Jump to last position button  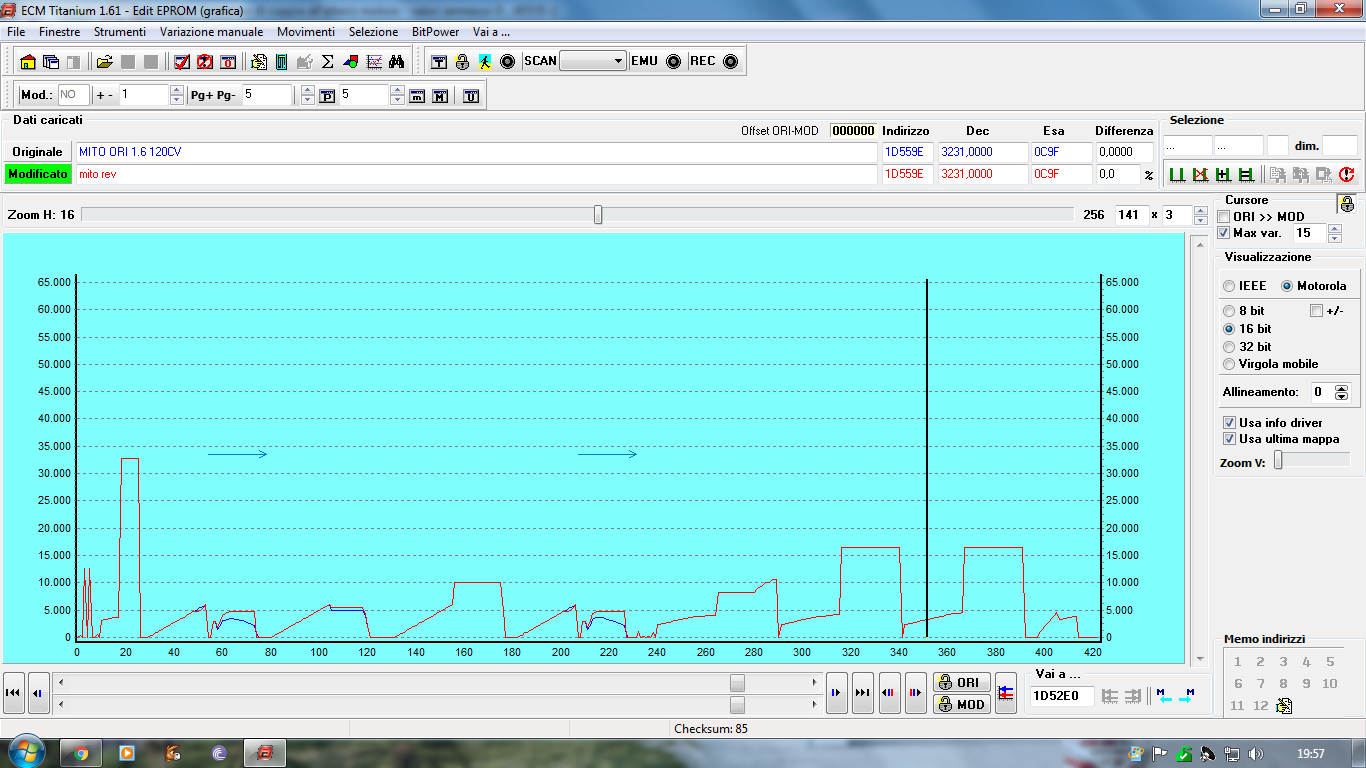tap(862, 693)
